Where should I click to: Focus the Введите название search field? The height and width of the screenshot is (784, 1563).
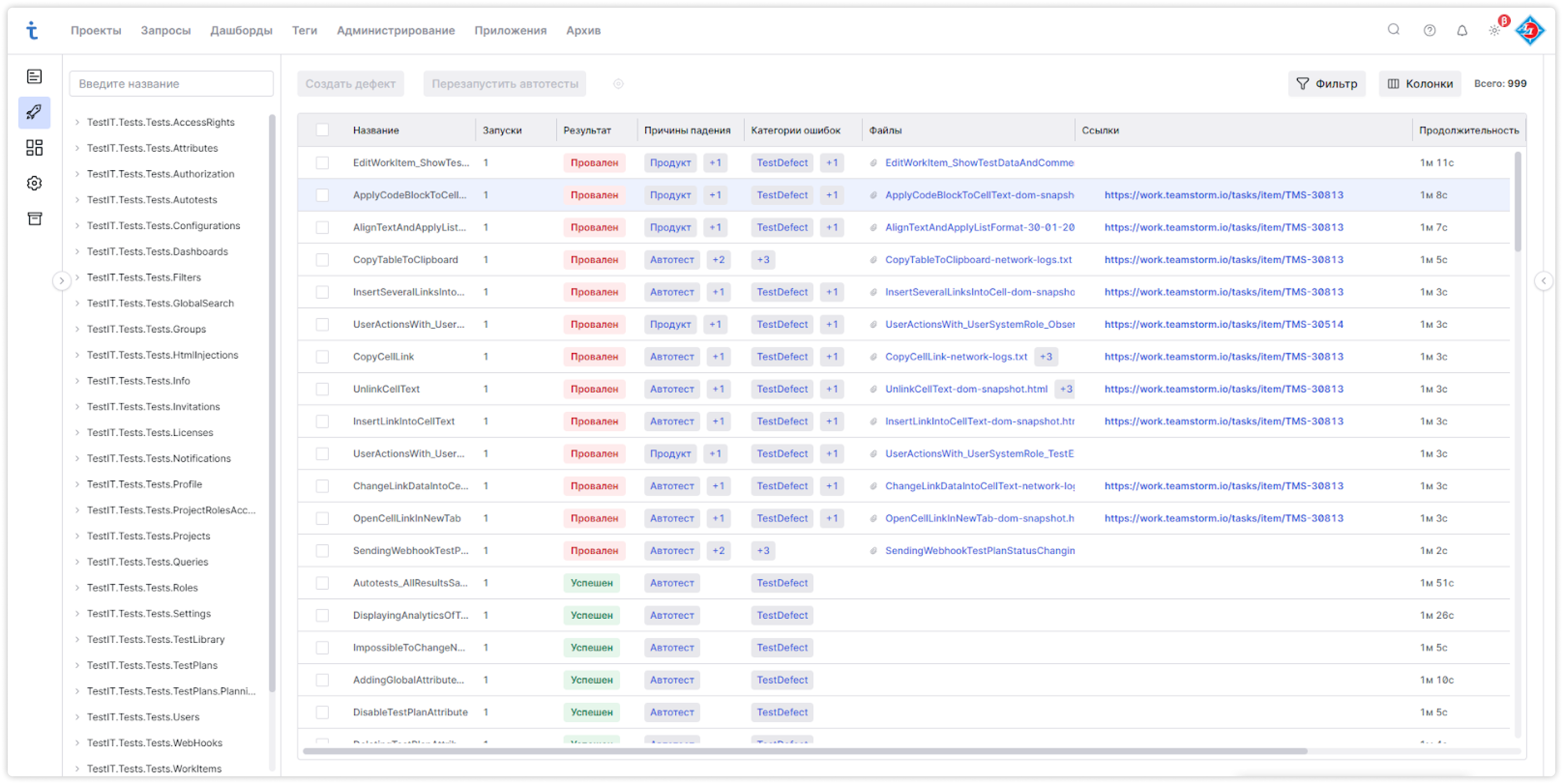[171, 84]
